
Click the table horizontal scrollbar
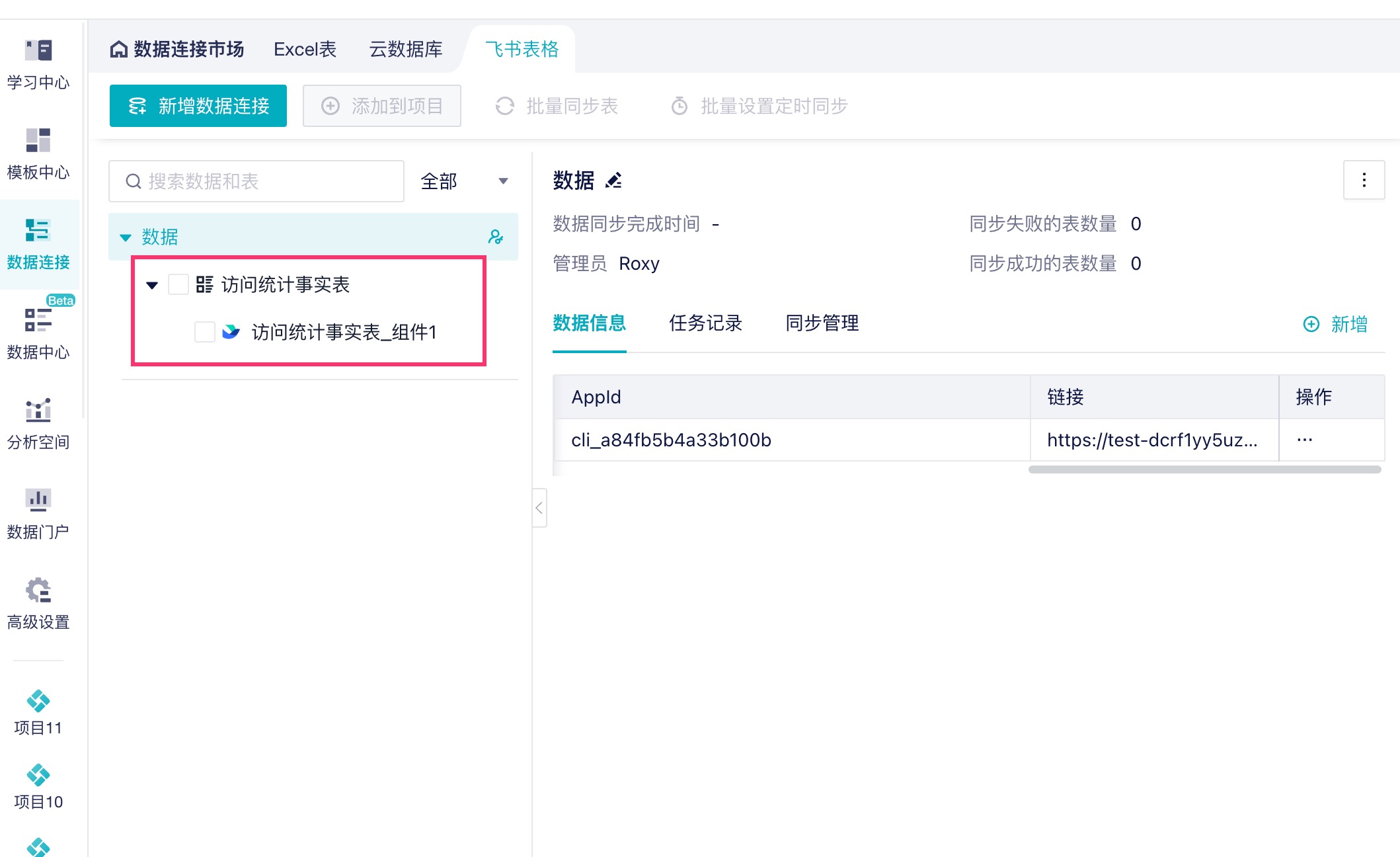coord(1204,469)
